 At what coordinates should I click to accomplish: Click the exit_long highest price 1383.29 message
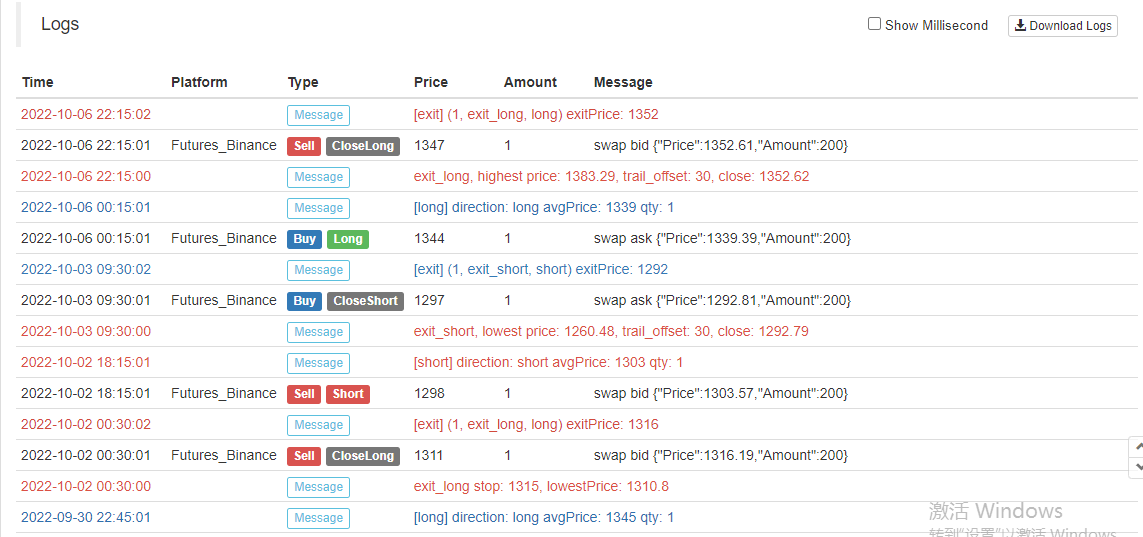[611, 176]
